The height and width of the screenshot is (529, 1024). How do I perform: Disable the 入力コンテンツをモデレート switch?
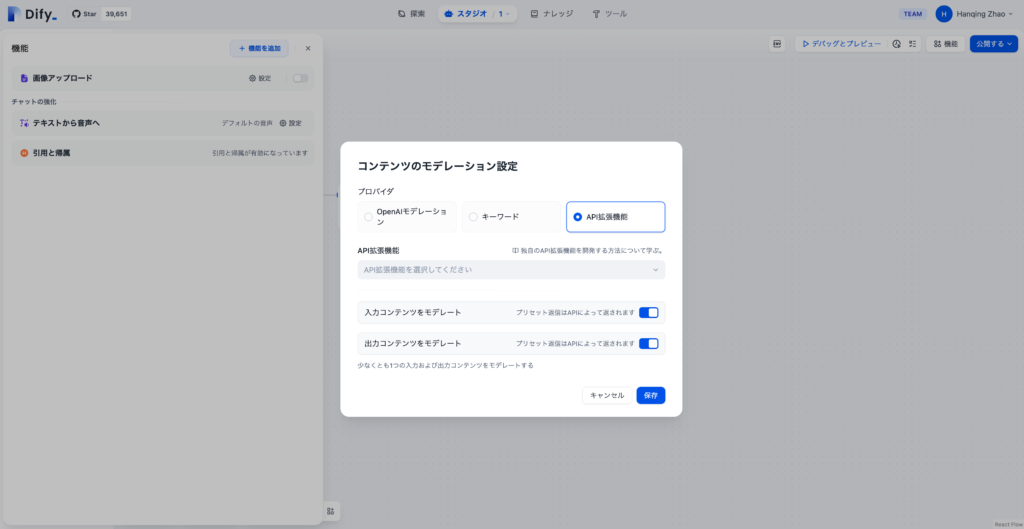click(x=648, y=313)
